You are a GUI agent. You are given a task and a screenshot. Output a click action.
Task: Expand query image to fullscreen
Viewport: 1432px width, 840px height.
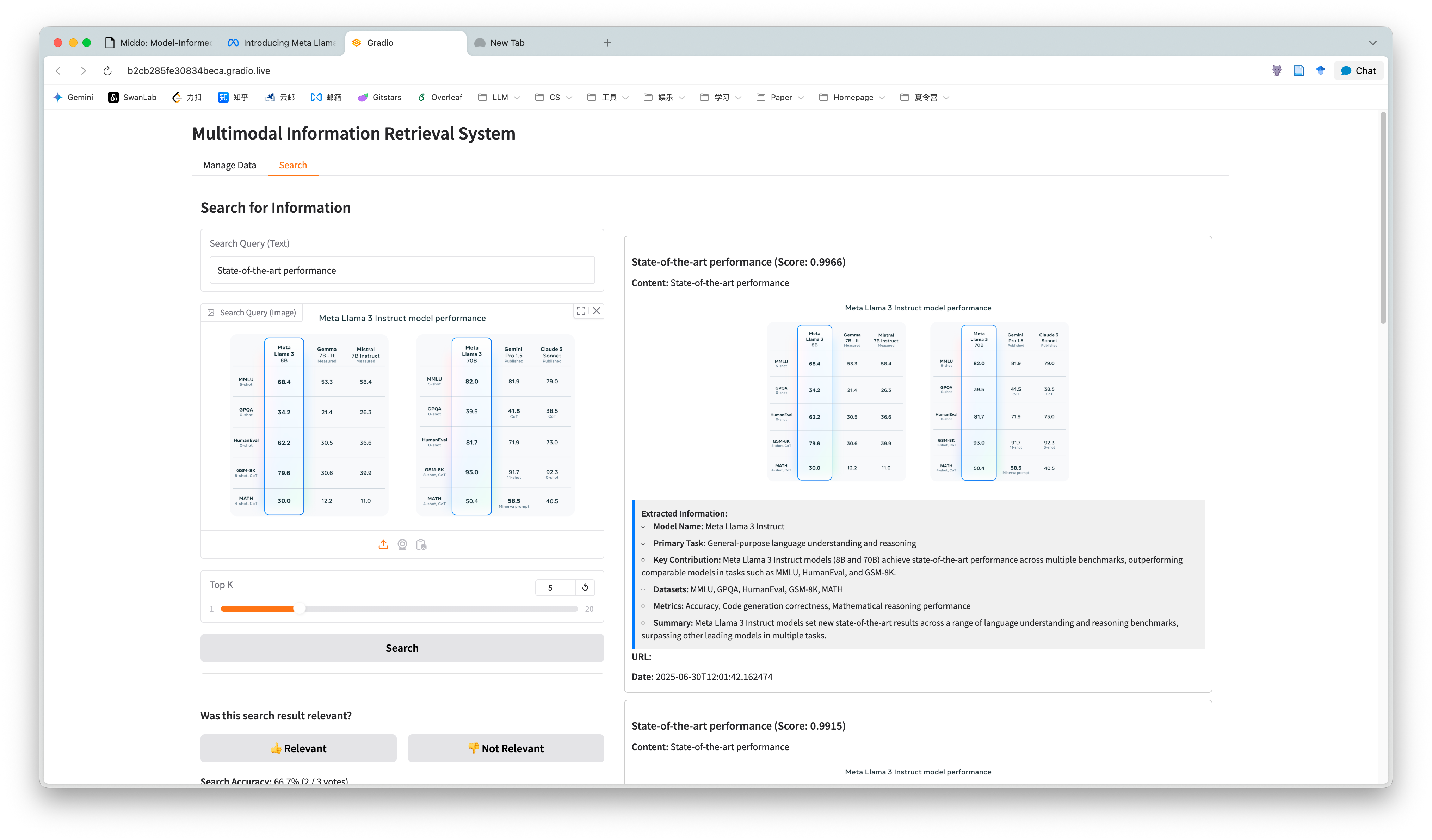click(581, 311)
